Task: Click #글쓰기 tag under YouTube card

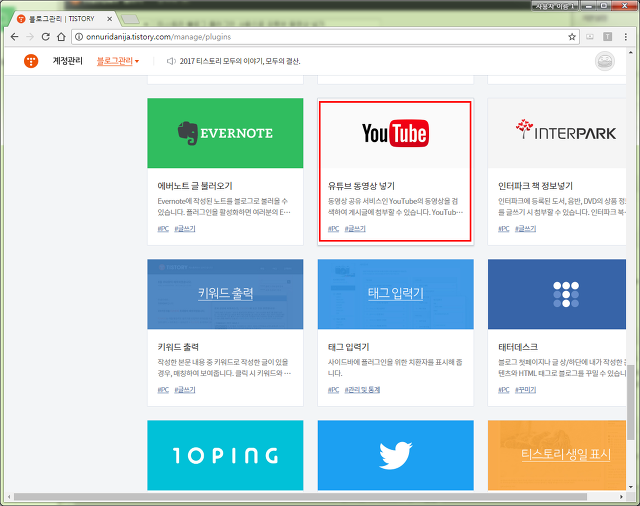Action: [x=355, y=229]
